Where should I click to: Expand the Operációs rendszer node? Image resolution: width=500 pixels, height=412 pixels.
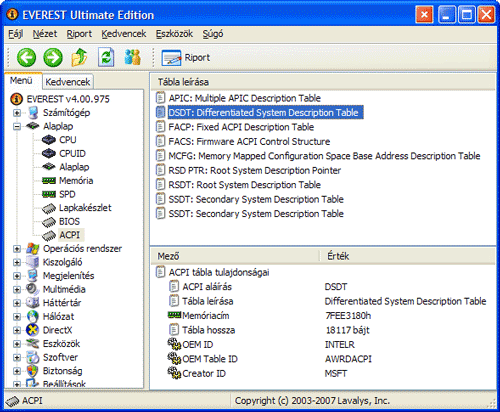click(x=17, y=249)
